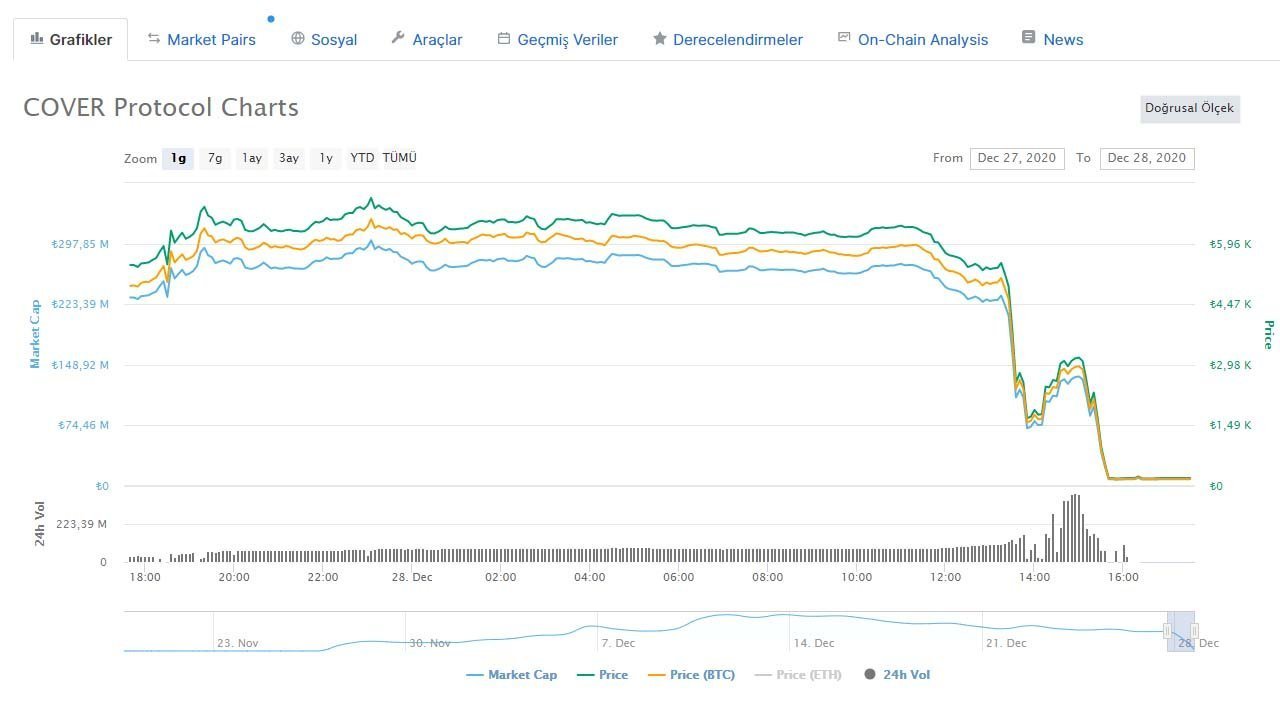Click the newspaper icon next to News
The image size is (1280, 720).
1028,38
